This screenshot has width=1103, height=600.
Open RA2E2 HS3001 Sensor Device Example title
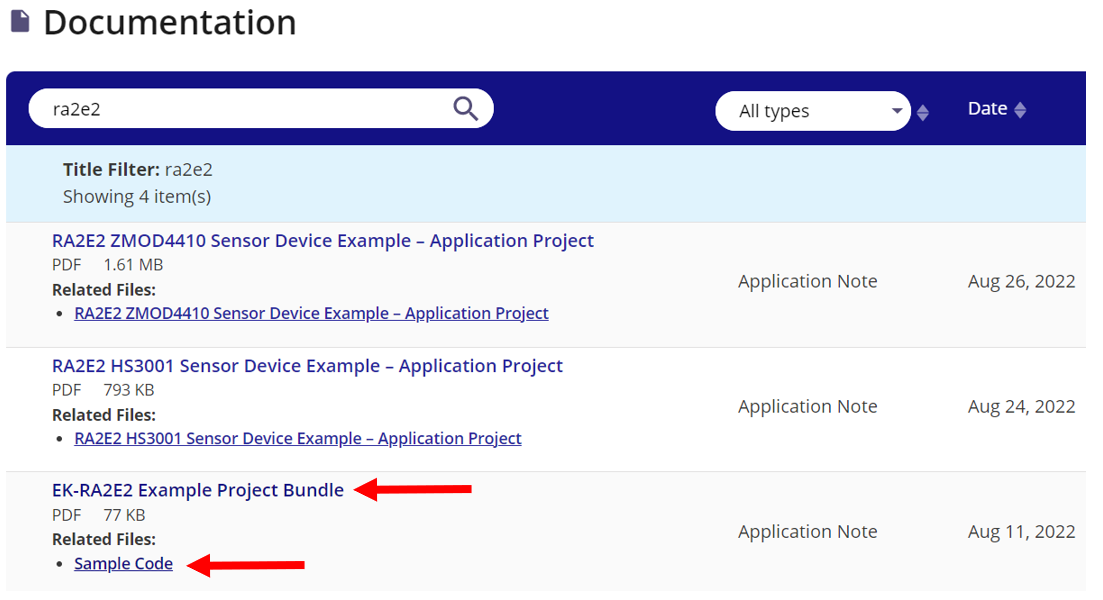[307, 366]
